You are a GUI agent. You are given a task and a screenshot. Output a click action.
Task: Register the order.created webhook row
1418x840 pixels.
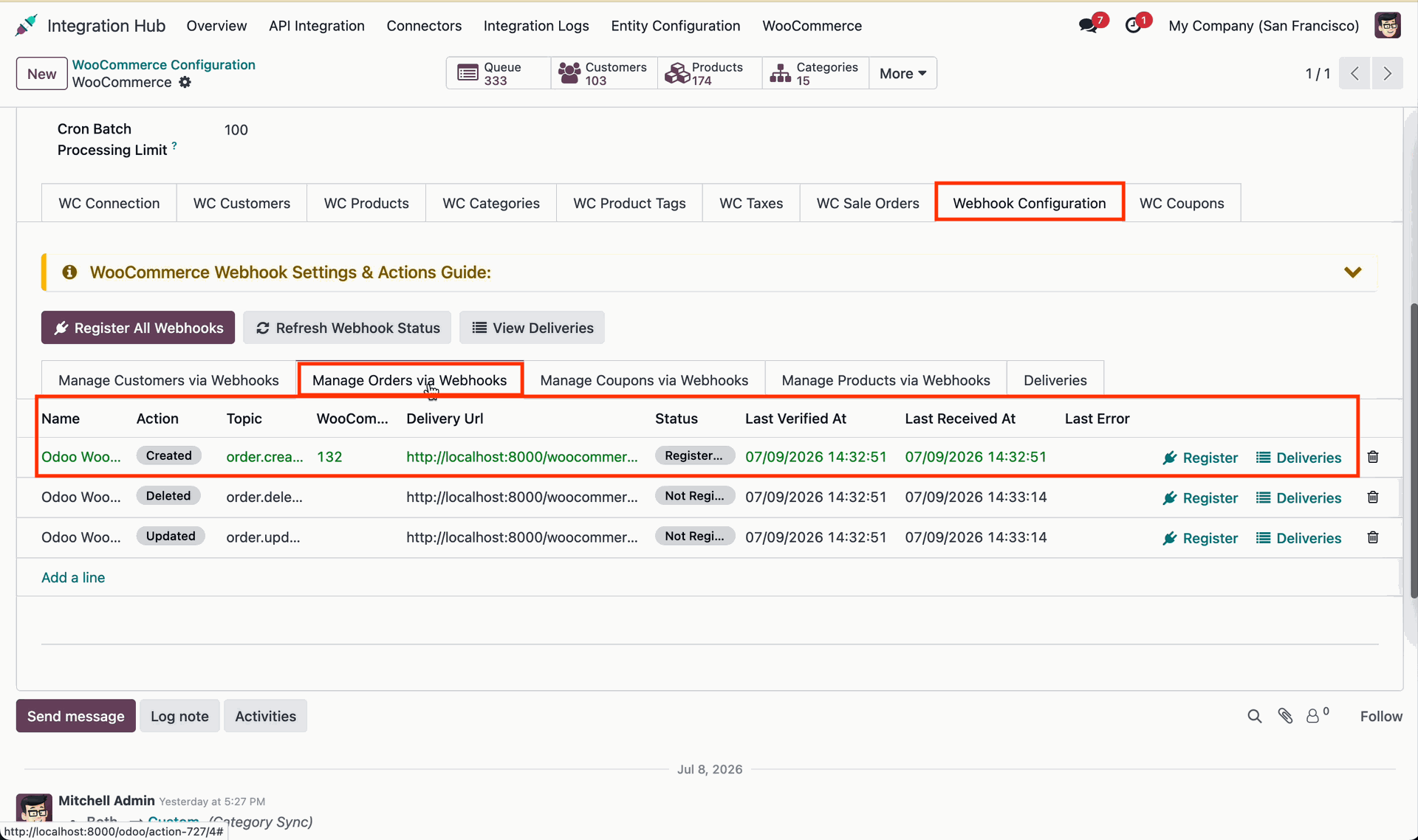[x=1200, y=458]
